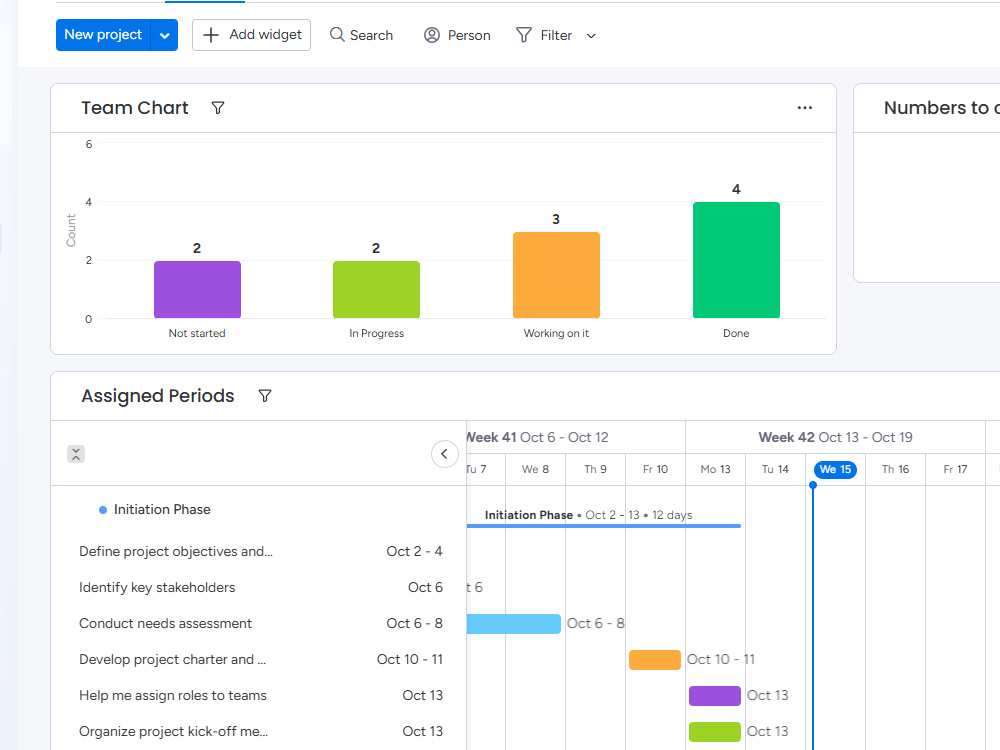Click the Fr 17 day column header
Screen dimensions: 1000x750
point(955,469)
